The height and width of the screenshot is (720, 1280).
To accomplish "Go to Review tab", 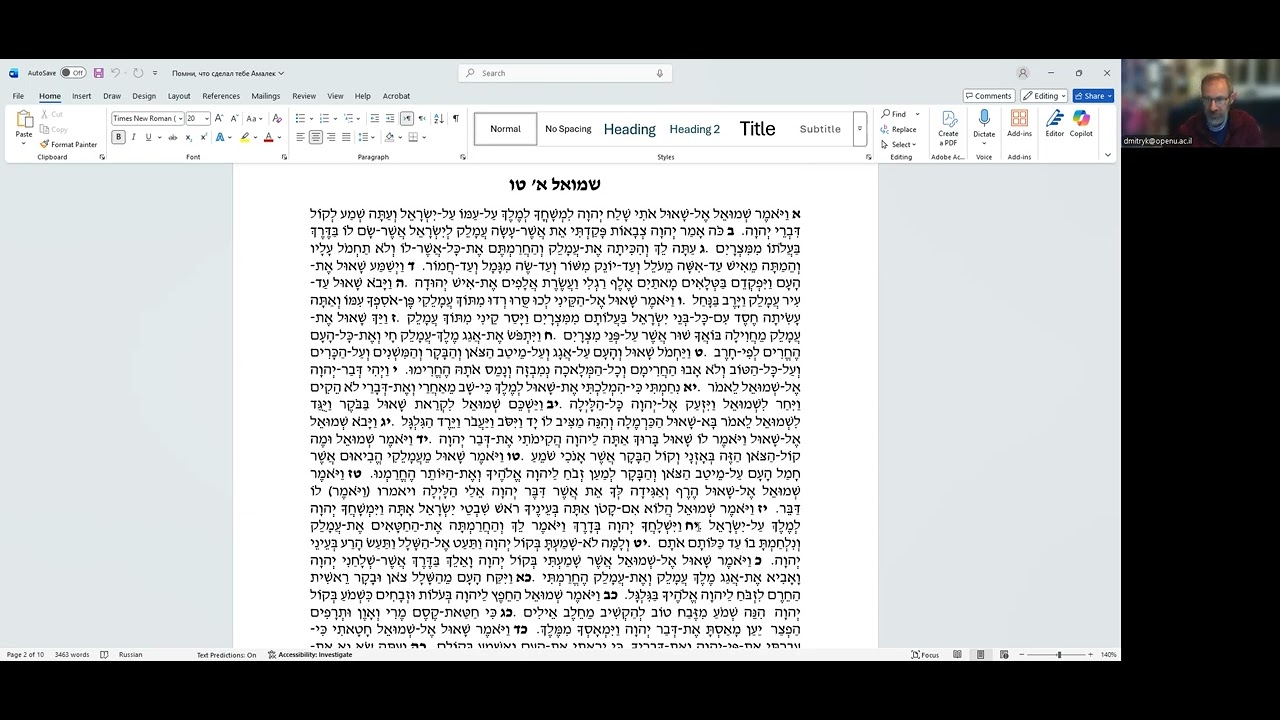I will 304,96.
